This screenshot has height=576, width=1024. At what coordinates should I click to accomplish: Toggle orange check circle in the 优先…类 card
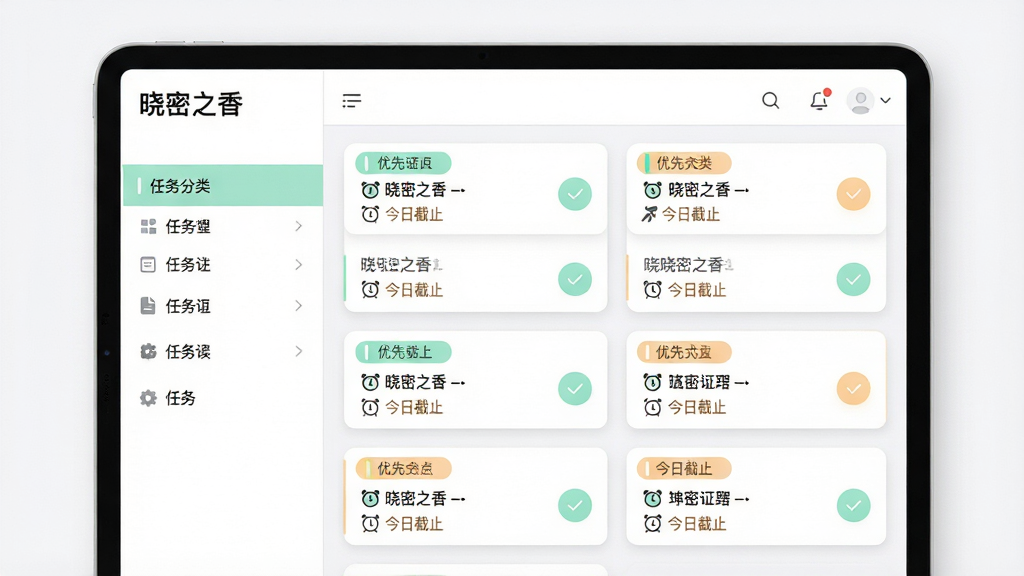(854, 194)
